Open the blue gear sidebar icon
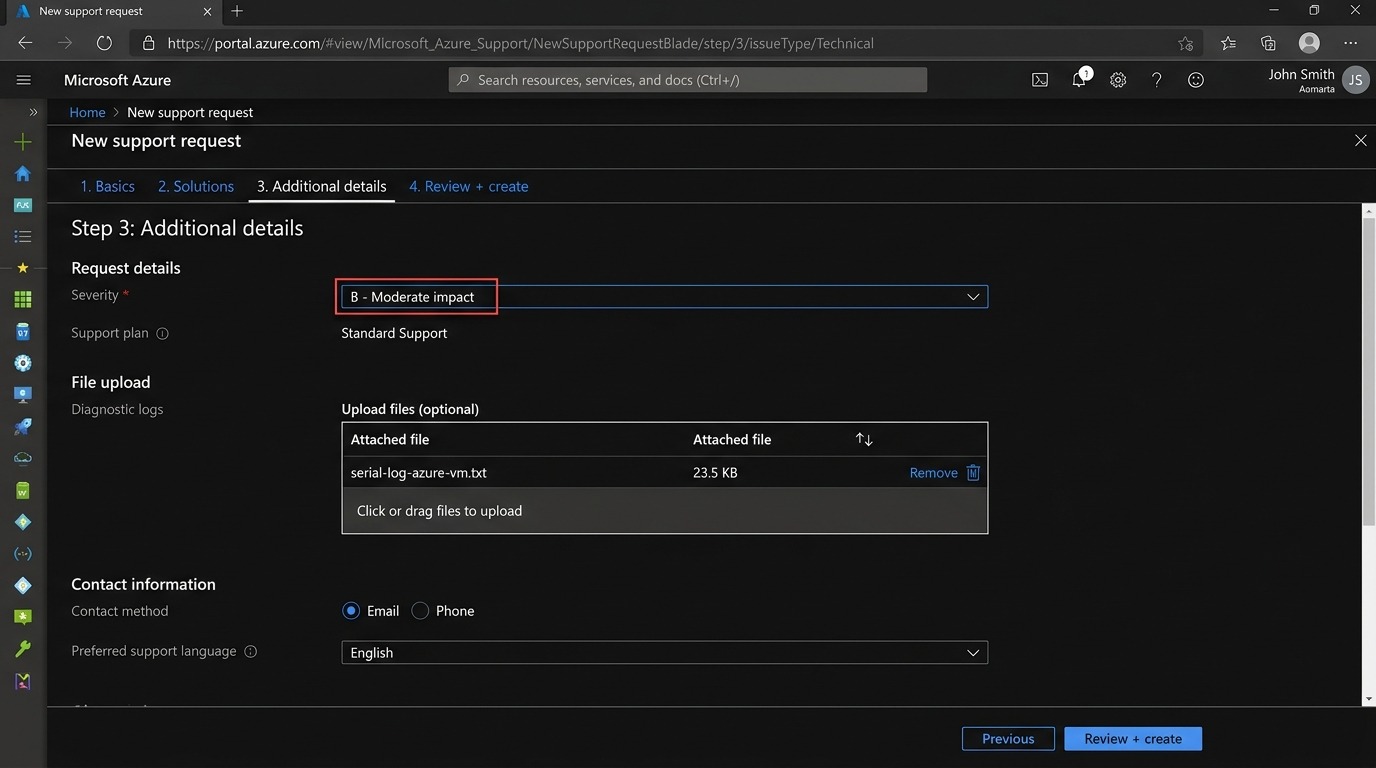 [23, 363]
